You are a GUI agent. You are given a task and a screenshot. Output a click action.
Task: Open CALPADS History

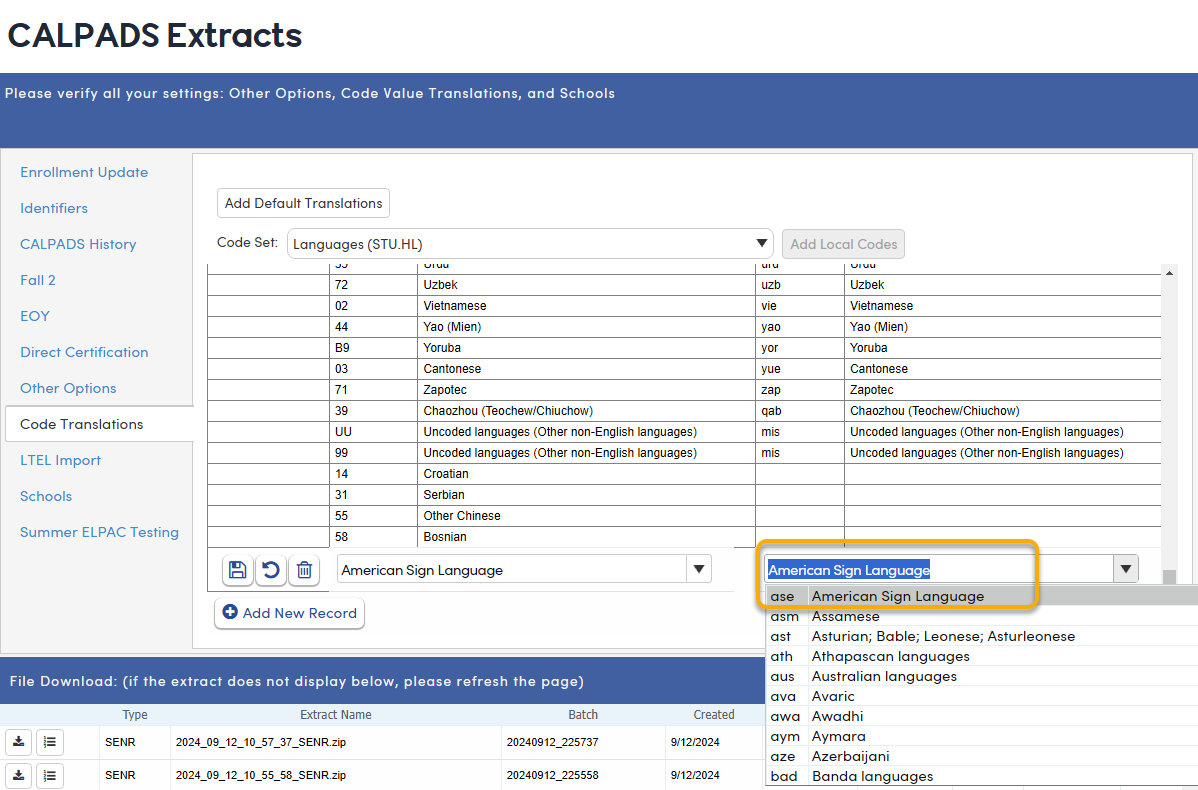pos(78,244)
